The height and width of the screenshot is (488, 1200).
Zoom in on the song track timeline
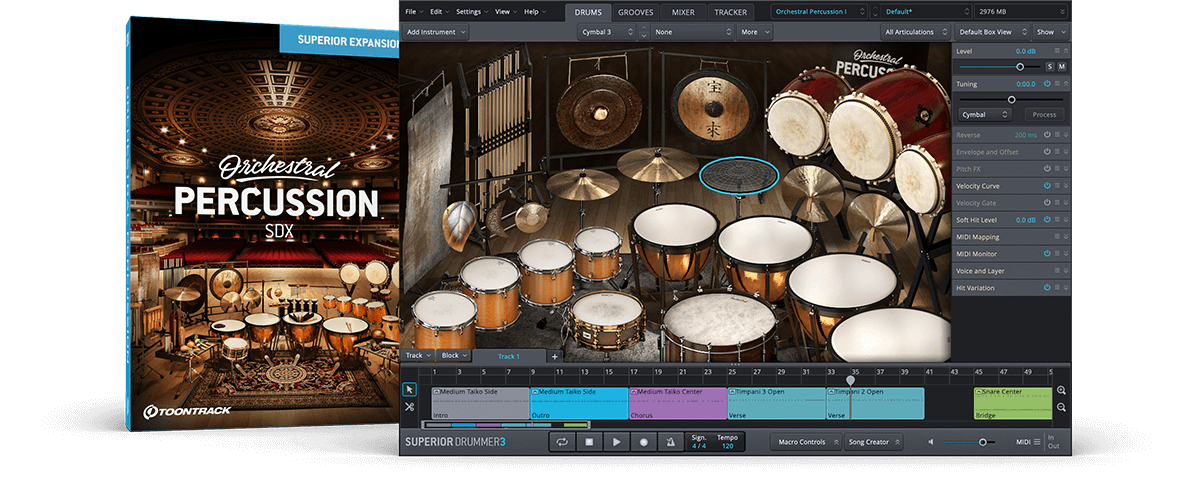1061,391
